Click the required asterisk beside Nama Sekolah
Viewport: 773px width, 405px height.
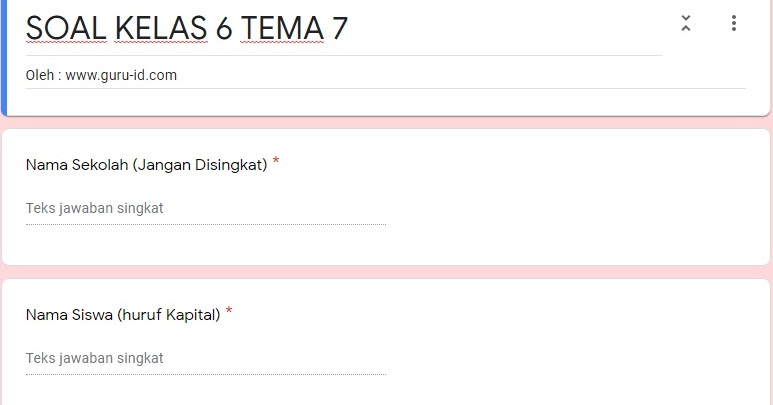pos(276,162)
